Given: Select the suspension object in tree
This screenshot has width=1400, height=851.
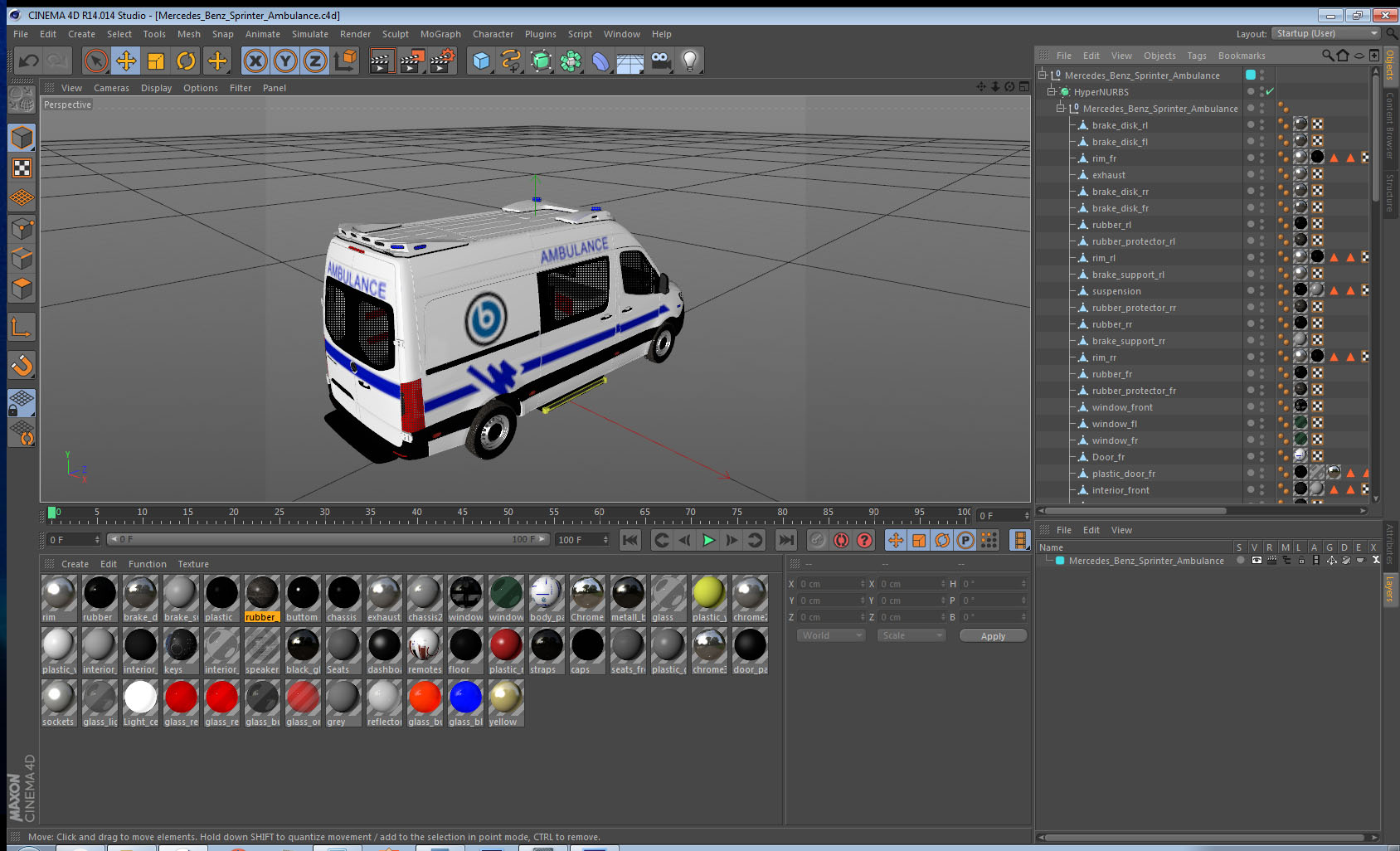Looking at the screenshot, I should click(x=1116, y=291).
